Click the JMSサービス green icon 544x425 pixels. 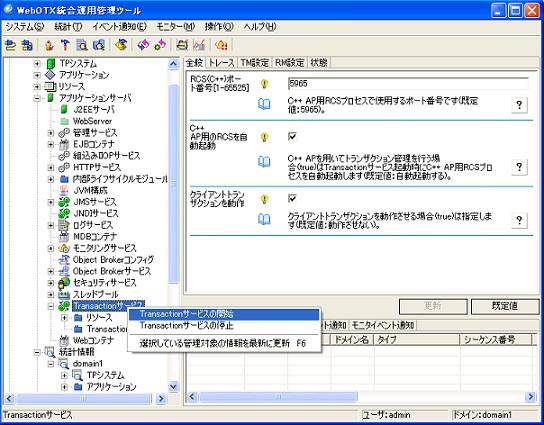point(64,202)
